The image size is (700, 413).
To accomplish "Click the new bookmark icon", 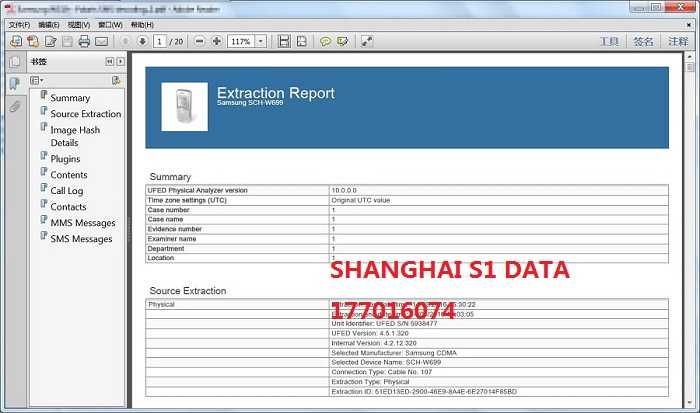I will click(x=116, y=80).
